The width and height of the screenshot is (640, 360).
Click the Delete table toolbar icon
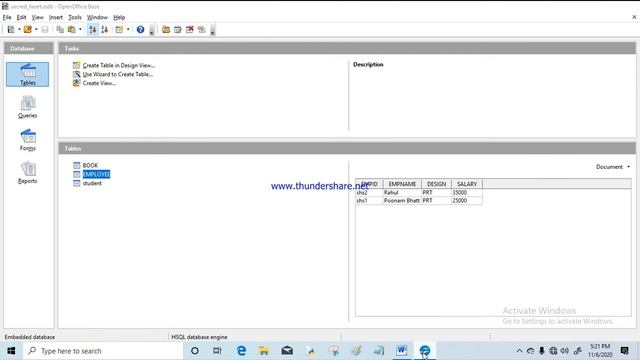pyautogui.click(x=189, y=29)
